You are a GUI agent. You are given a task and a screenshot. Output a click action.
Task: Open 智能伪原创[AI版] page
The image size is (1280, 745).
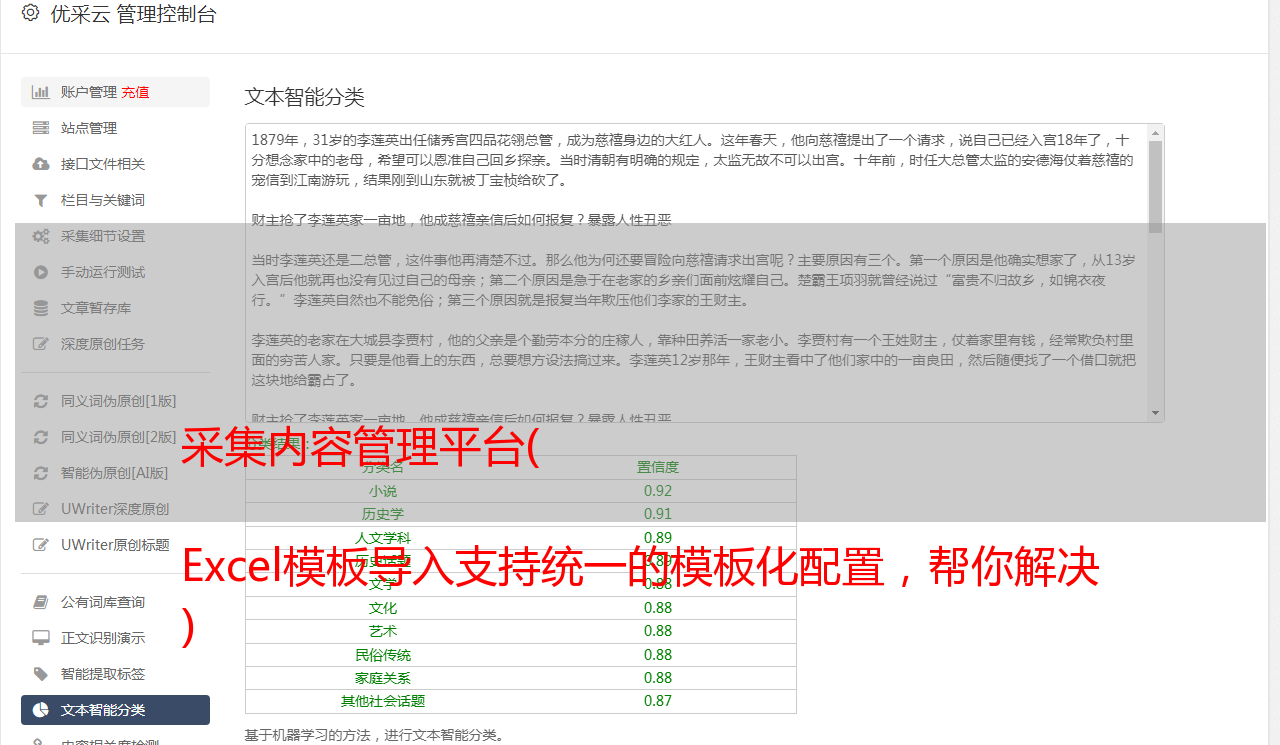115,473
